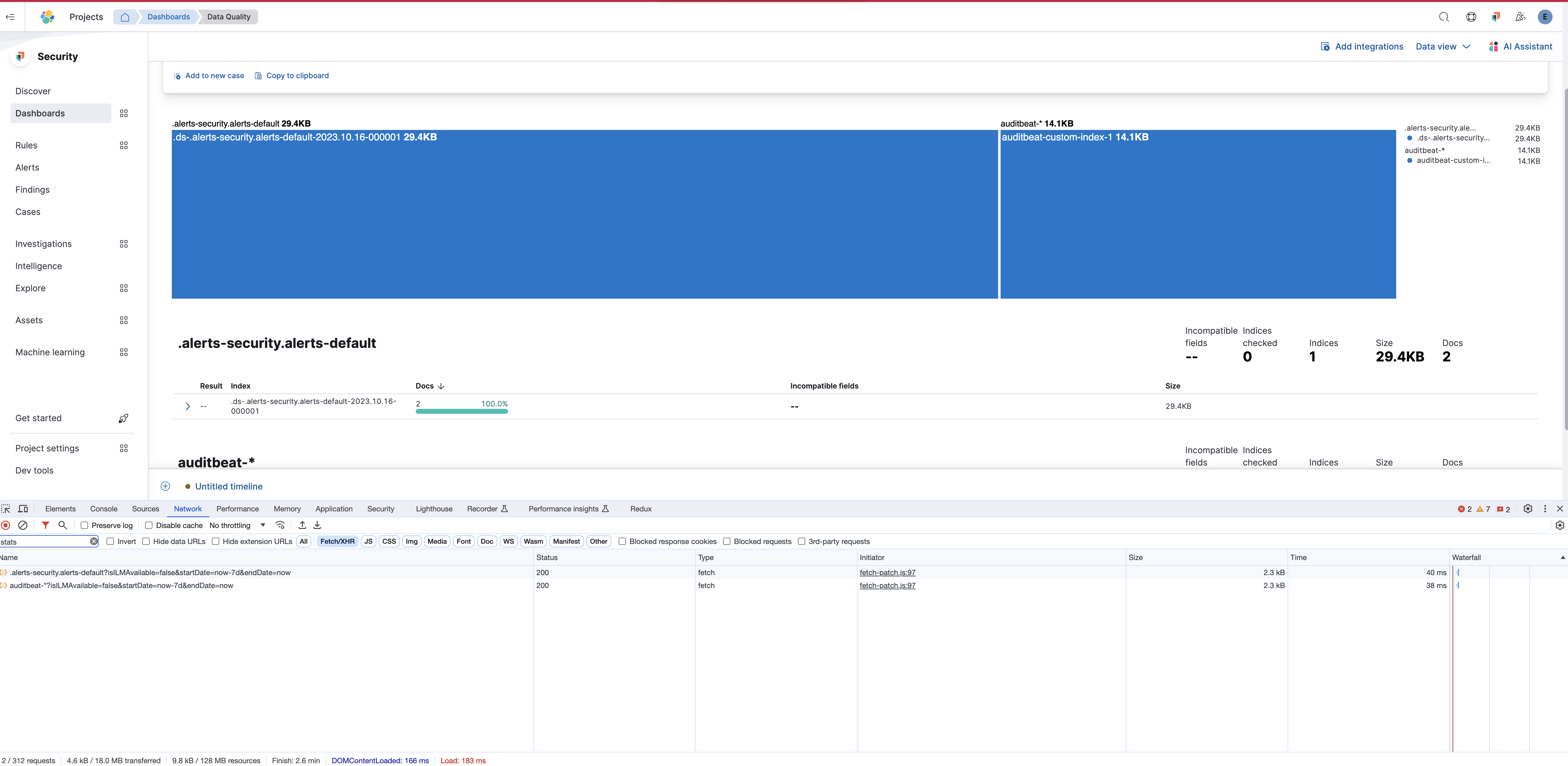Open DevTools settings gear
This screenshot has height=766, width=1568.
pyautogui.click(x=1528, y=509)
